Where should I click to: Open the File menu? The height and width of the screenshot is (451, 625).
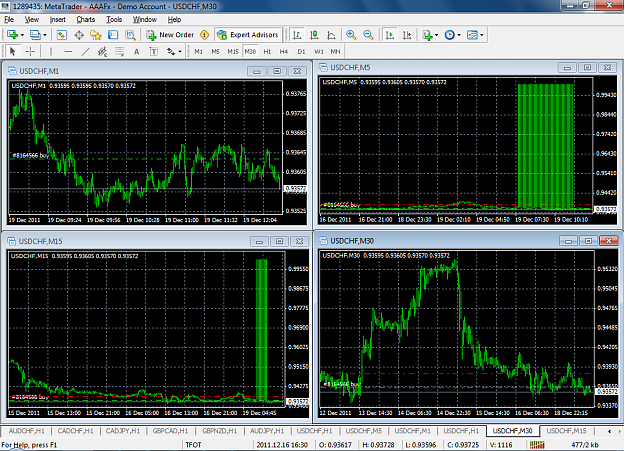click(9, 20)
